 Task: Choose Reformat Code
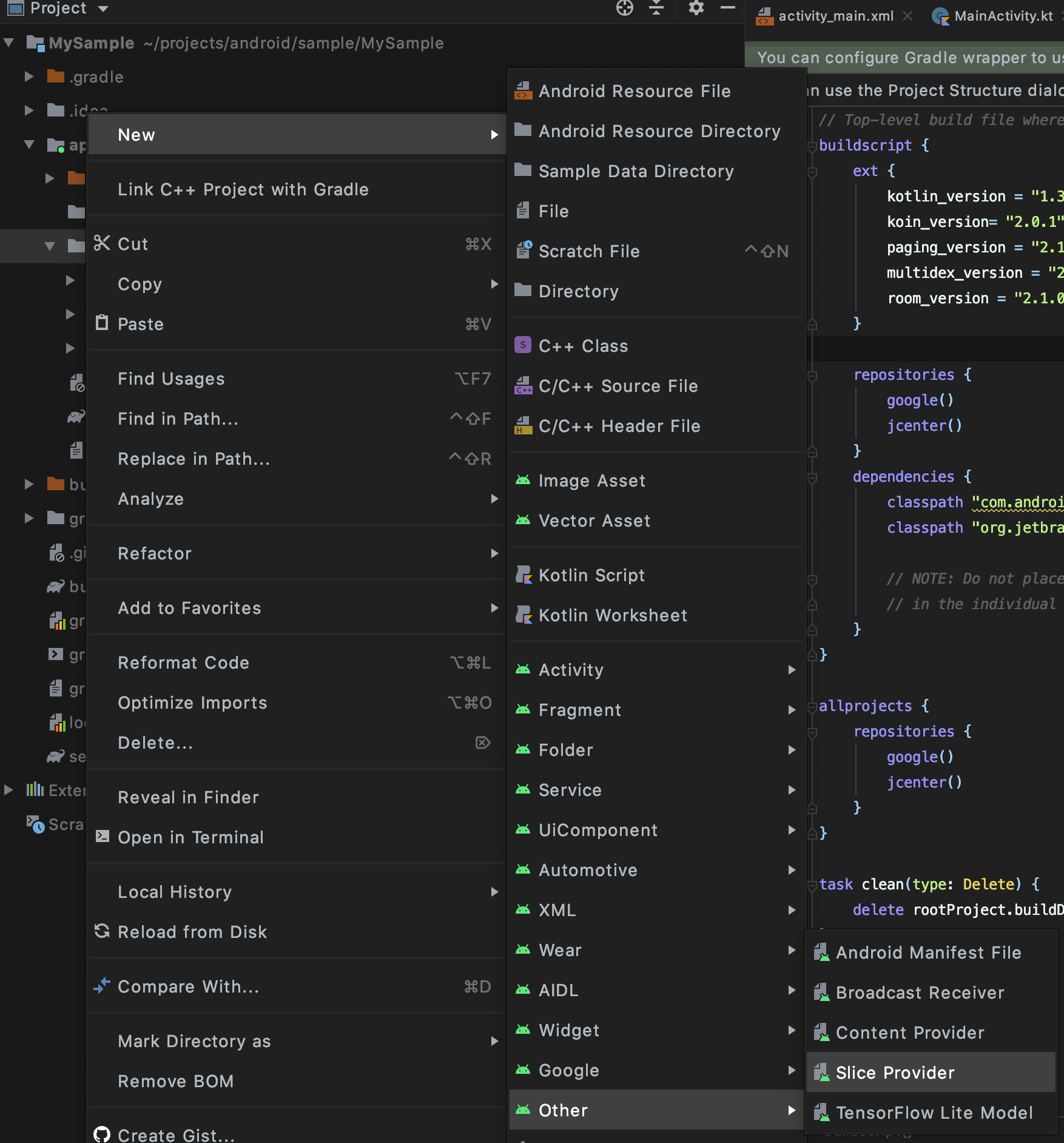click(x=298, y=663)
